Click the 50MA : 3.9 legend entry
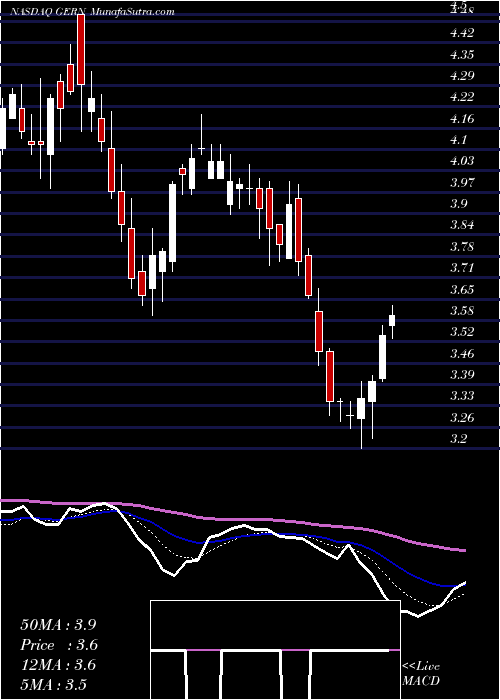Image resolution: width=500 pixels, height=700 pixels. click(x=58, y=625)
